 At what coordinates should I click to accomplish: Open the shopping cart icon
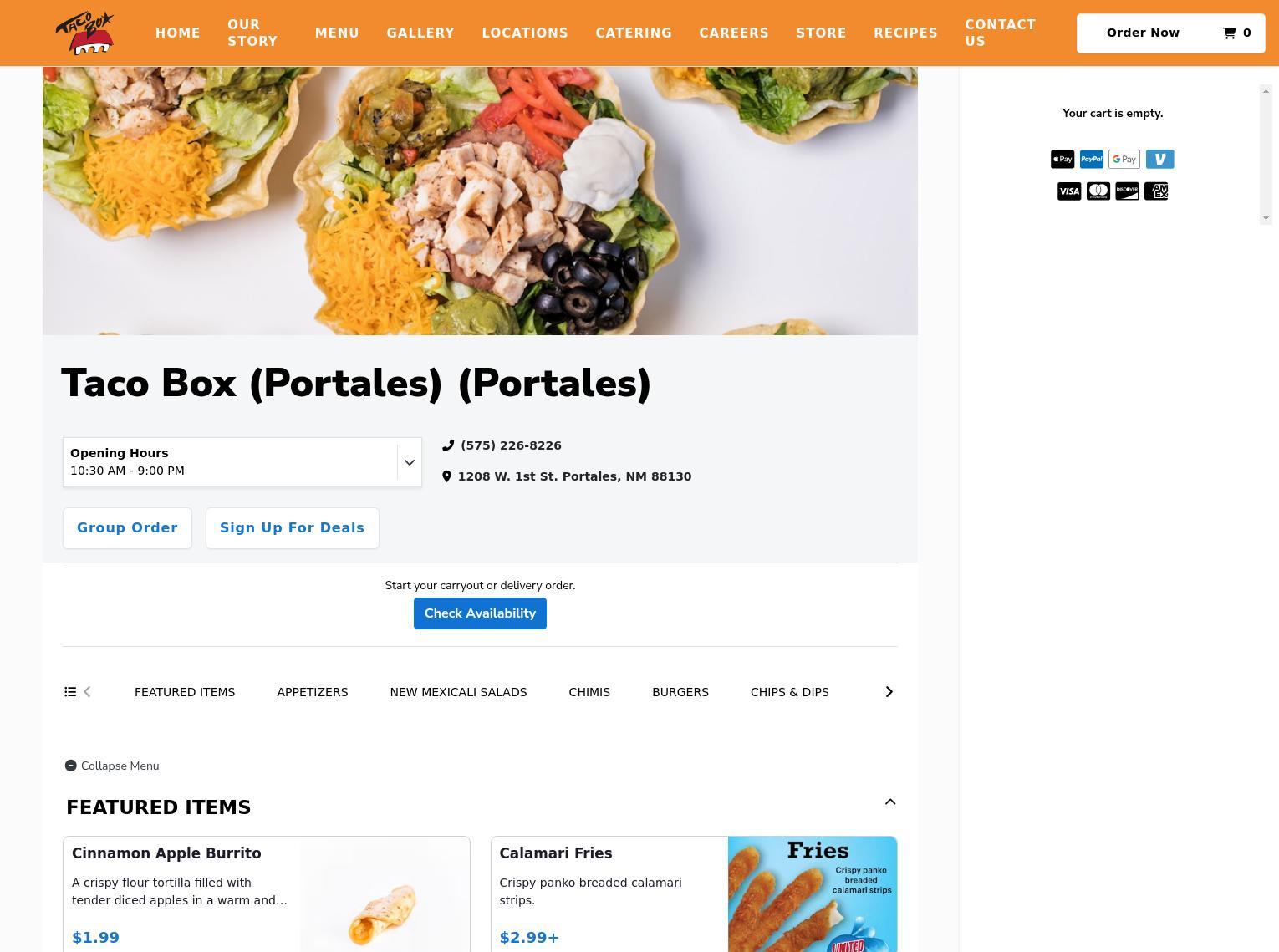[1229, 33]
